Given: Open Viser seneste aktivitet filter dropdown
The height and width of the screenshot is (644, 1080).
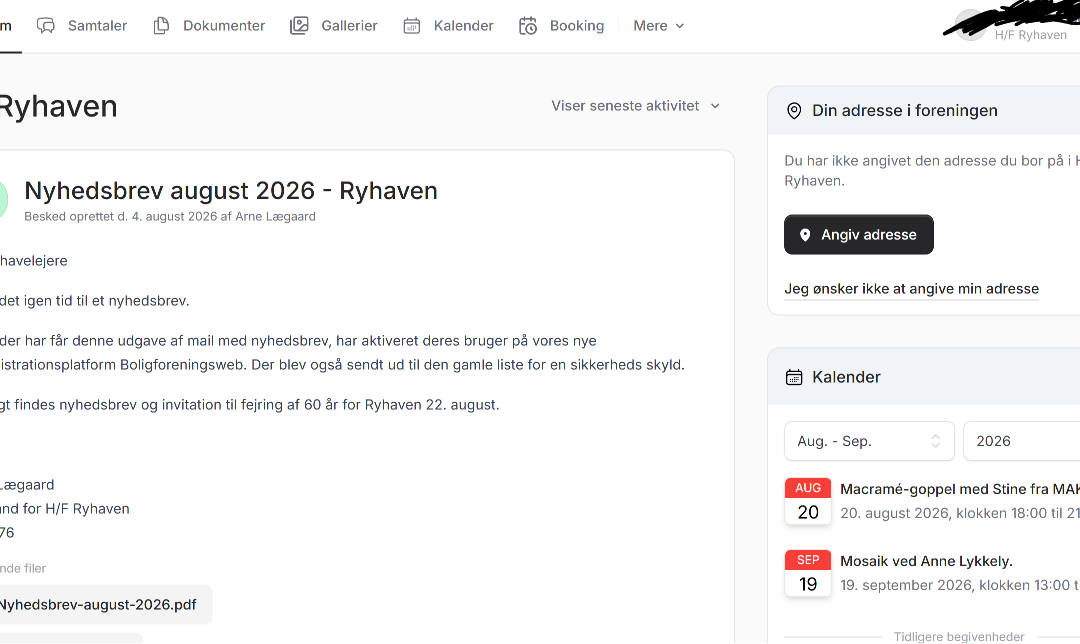Looking at the screenshot, I should pyautogui.click(x=635, y=106).
